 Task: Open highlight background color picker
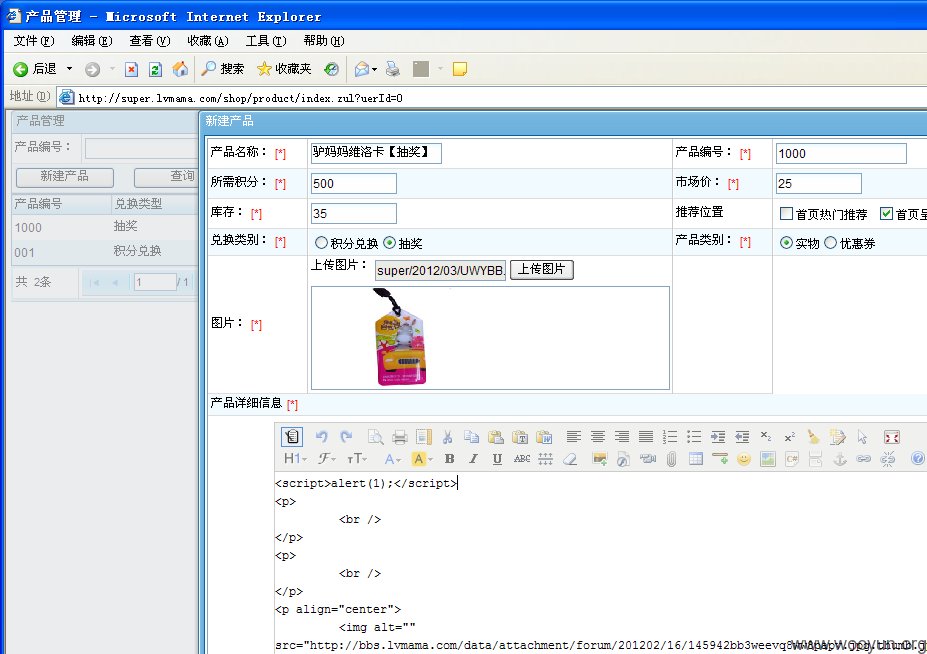[423, 459]
